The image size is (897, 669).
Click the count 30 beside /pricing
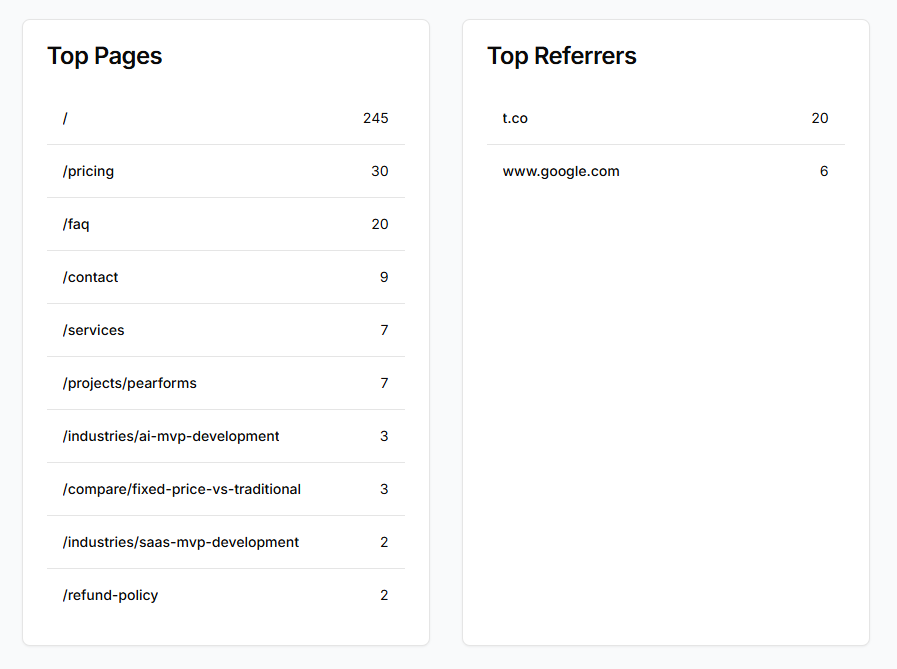[x=379, y=171]
